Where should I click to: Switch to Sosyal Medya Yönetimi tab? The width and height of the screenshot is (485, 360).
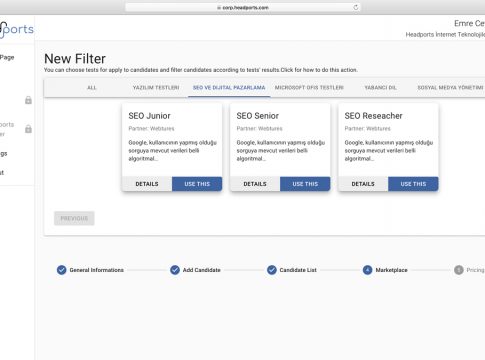450,88
